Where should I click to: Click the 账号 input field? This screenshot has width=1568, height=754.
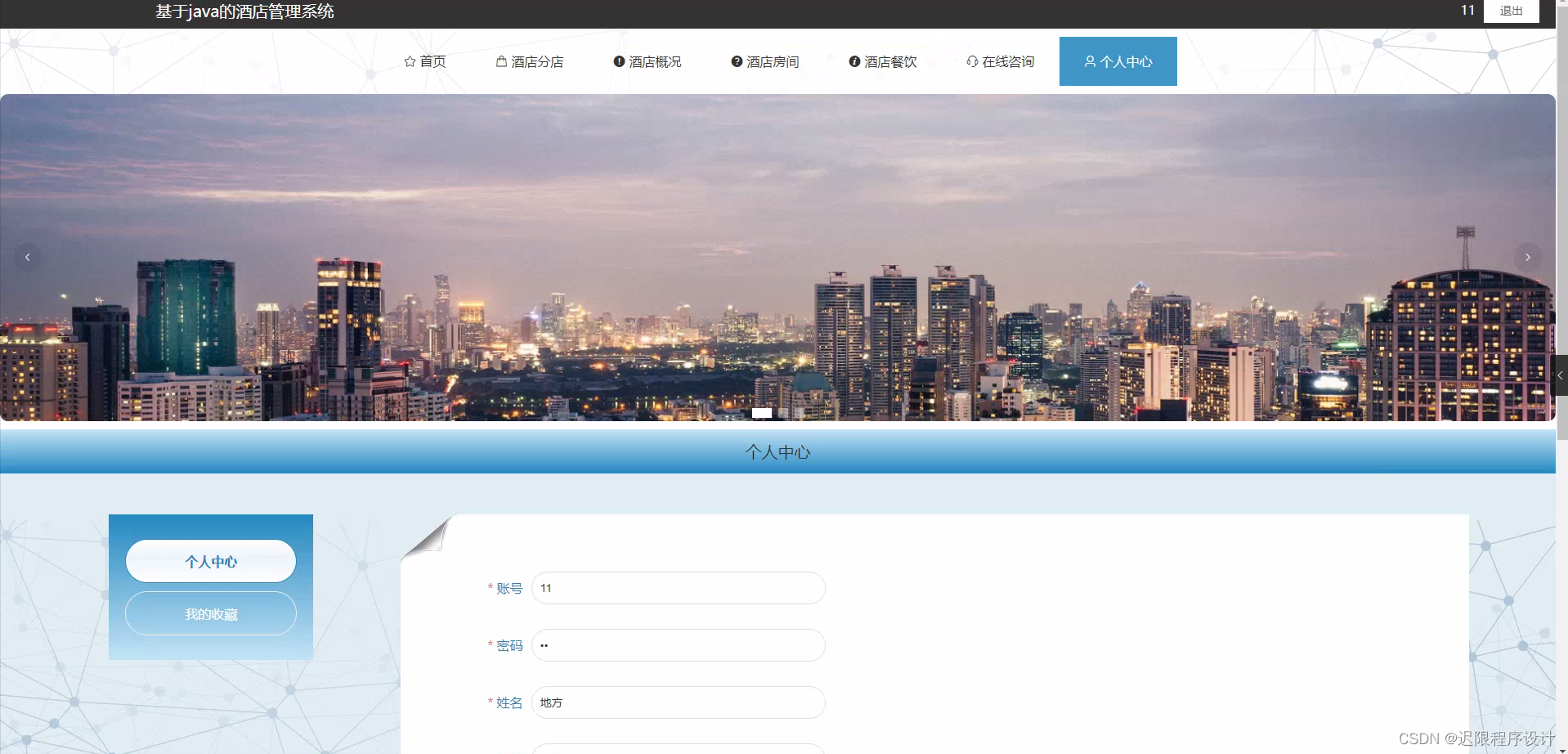[x=677, y=588]
